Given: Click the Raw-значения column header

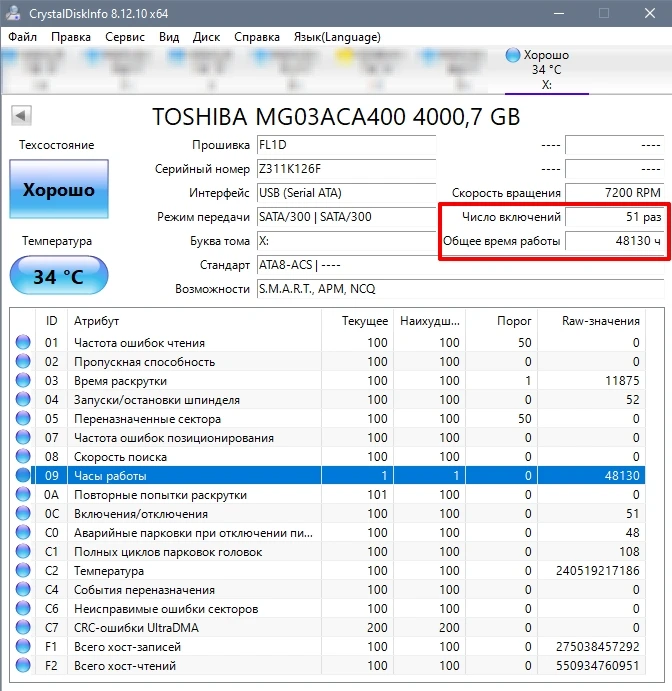Looking at the screenshot, I should tap(591, 321).
